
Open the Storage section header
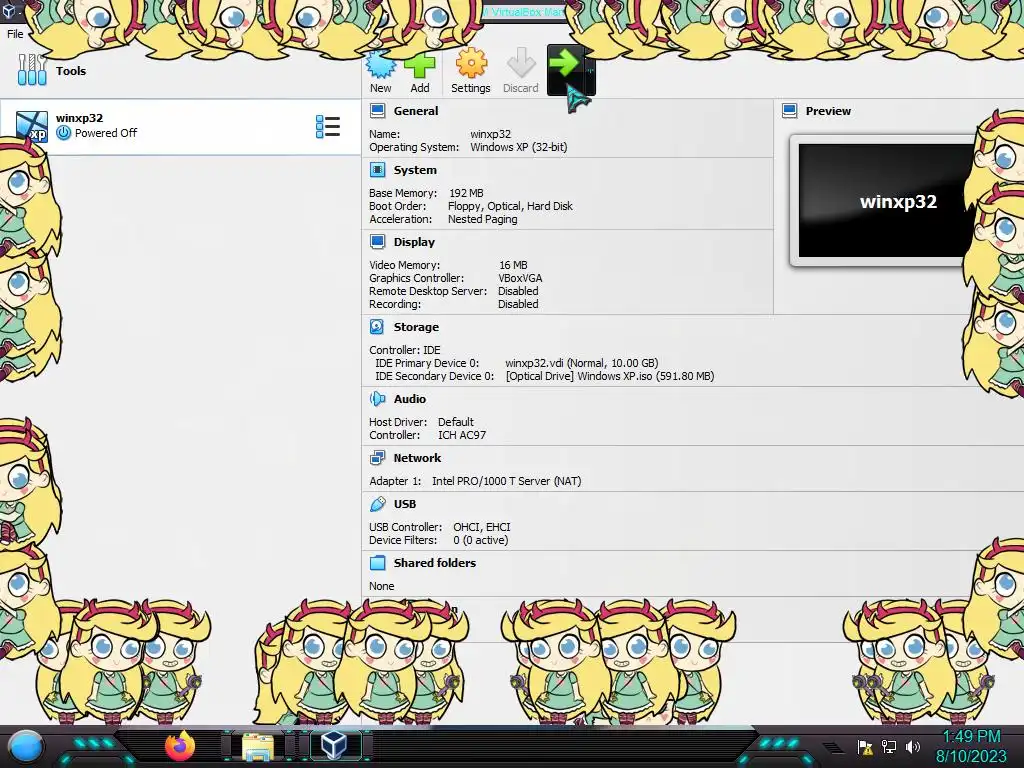tap(416, 327)
